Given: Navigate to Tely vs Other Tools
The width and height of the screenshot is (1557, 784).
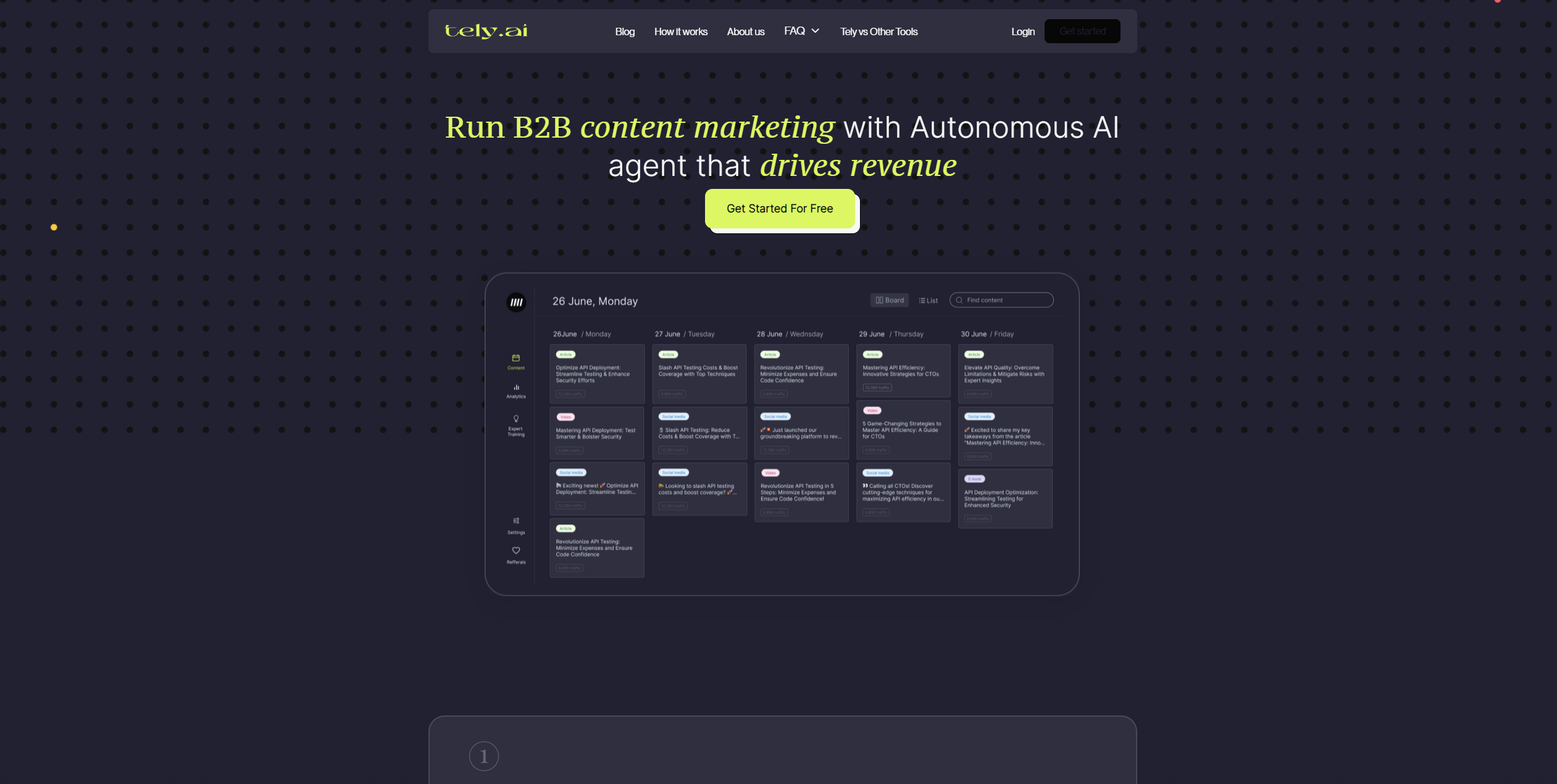Looking at the screenshot, I should [878, 31].
